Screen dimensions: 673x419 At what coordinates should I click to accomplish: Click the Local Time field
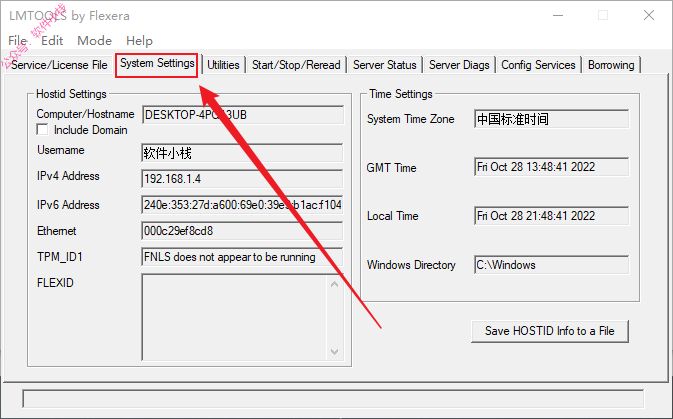552,216
